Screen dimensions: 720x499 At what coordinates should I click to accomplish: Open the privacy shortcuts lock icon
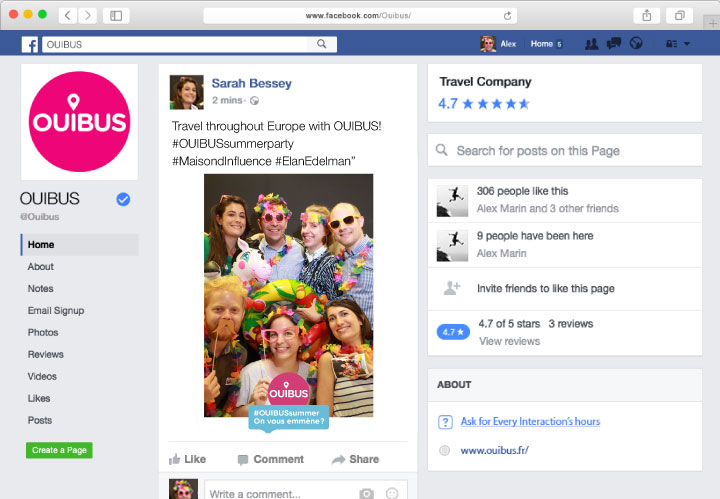671,44
